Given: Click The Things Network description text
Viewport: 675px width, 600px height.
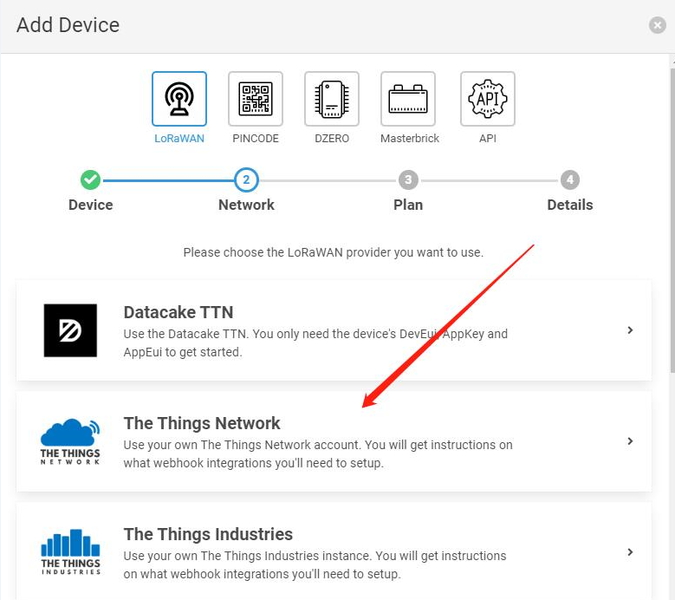Looking at the screenshot, I should [x=318, y=454].
